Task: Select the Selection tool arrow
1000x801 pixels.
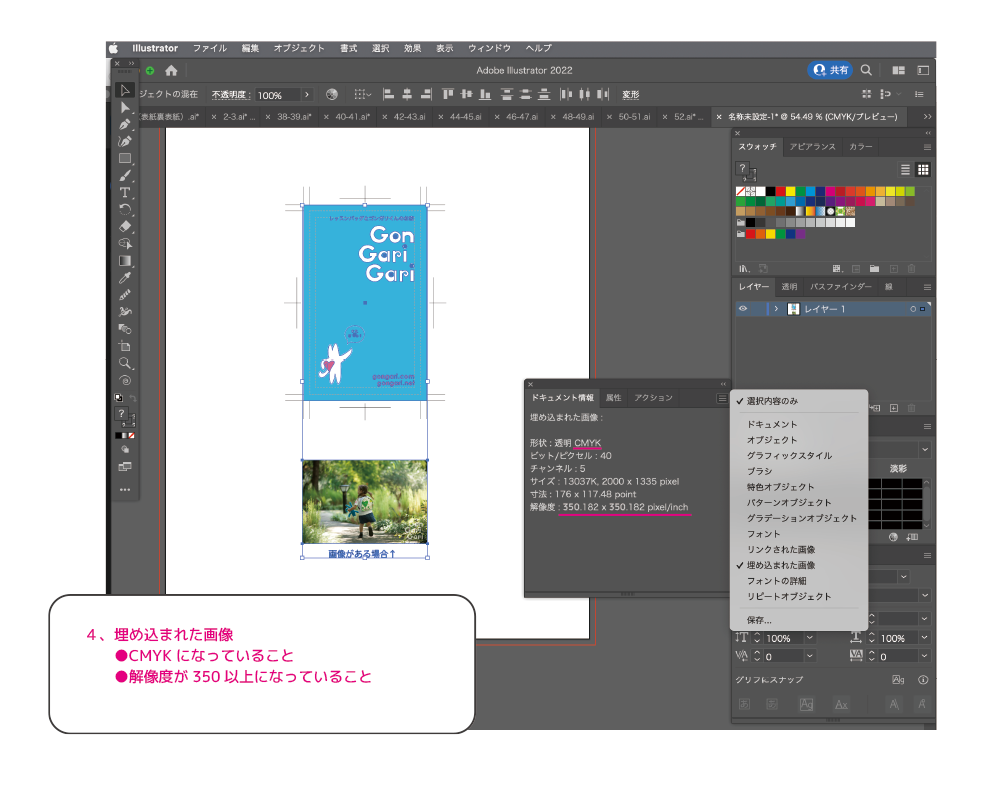Action: point(125,91)
